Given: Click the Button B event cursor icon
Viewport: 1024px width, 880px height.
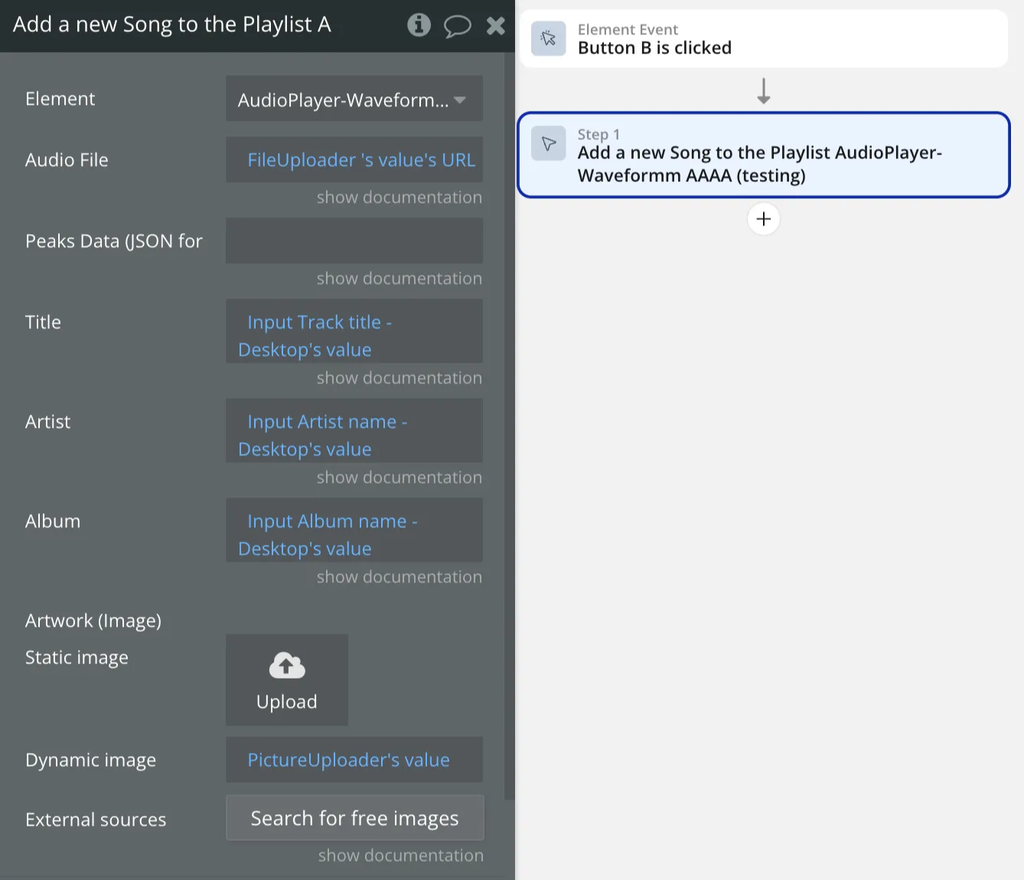Looking at the screenshot, I should click(x=548, y=39).
